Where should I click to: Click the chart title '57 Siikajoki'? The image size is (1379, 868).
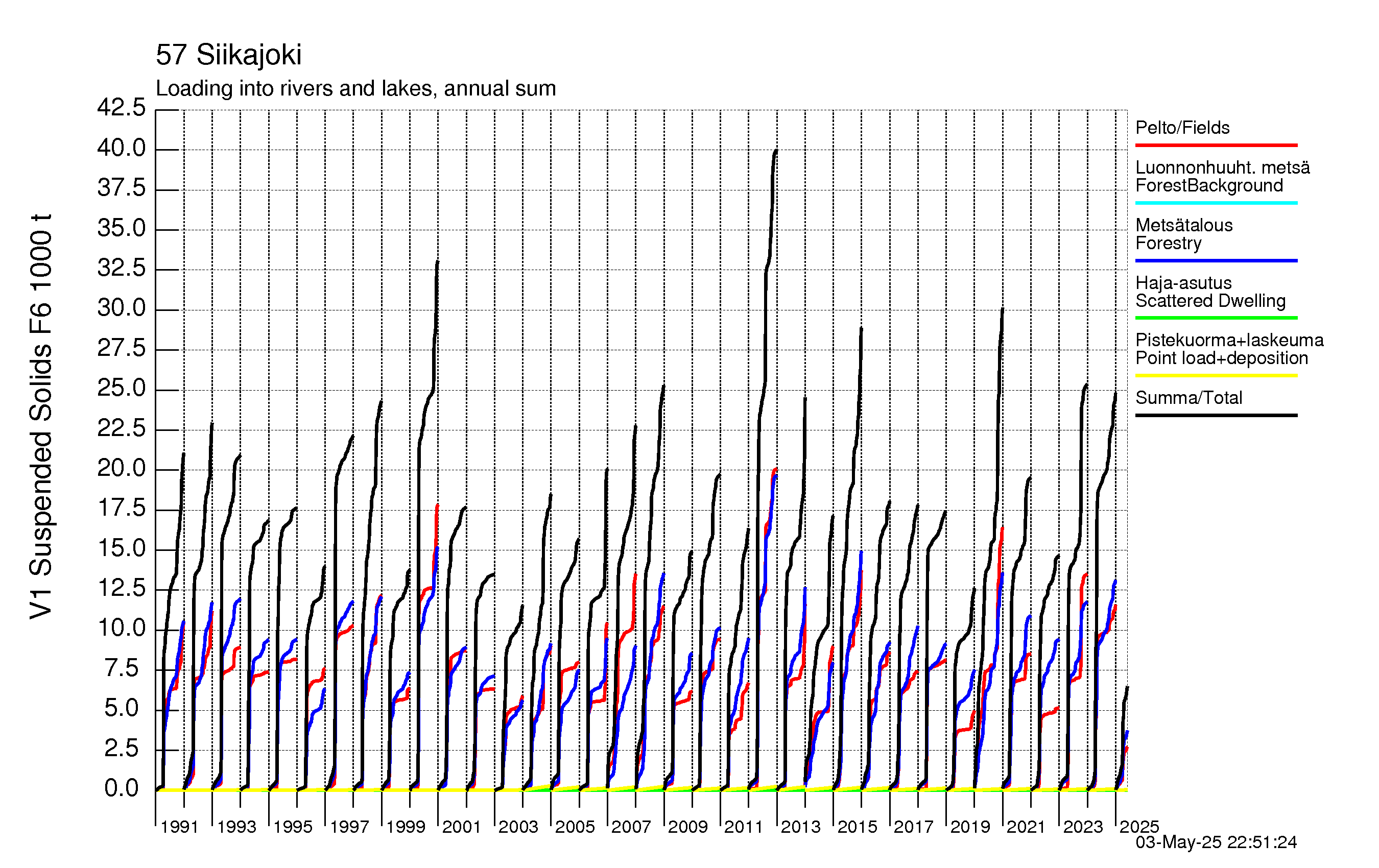tap(228, 55)
